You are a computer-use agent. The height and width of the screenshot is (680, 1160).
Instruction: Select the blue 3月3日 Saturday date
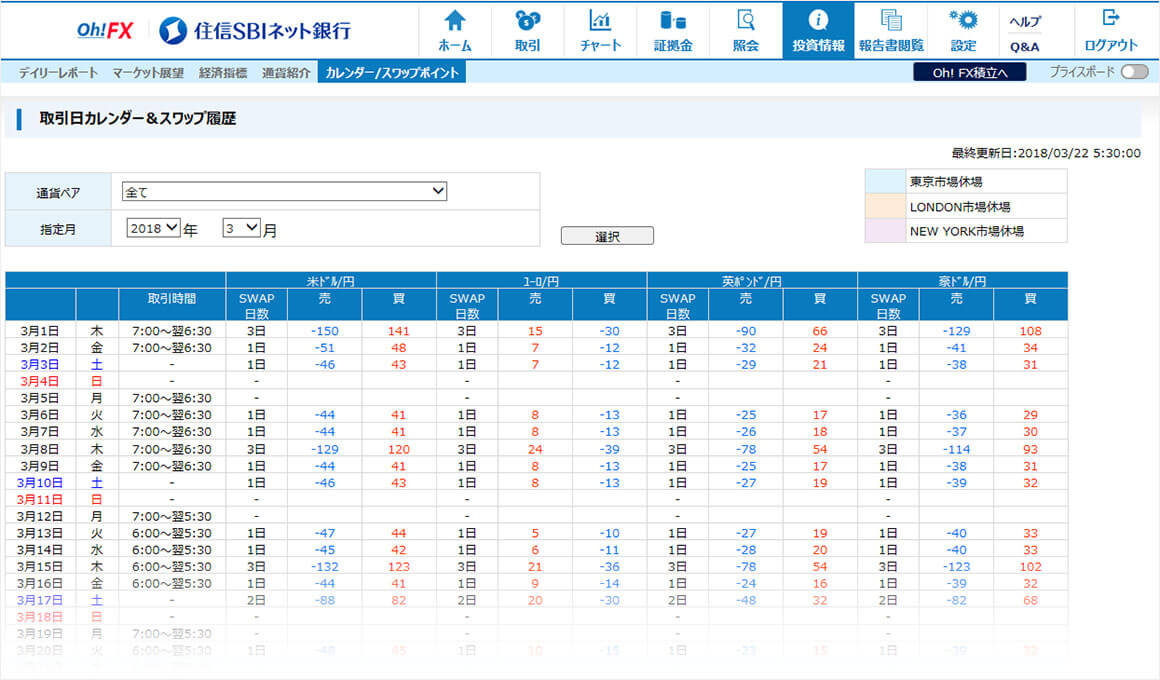coord(40,364)
